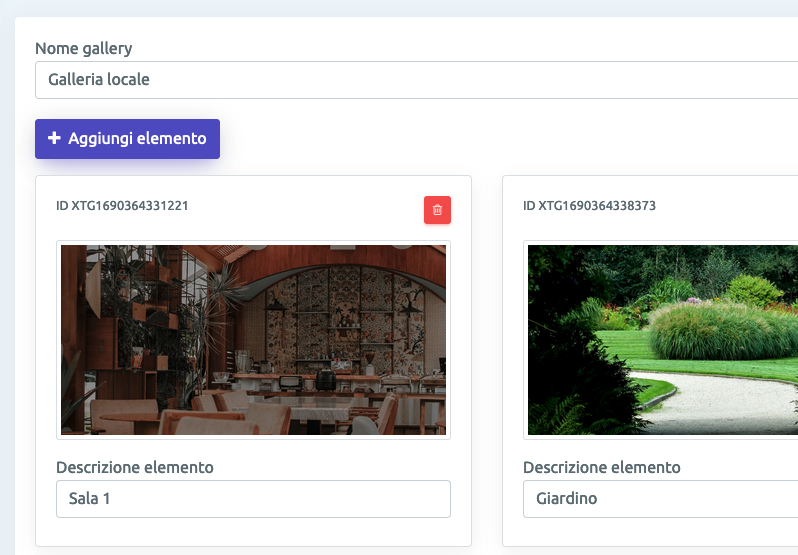The width and height of the screenshot is (798, 555).
Task: Click the Aggiungi elemento button
Action: 127,139
